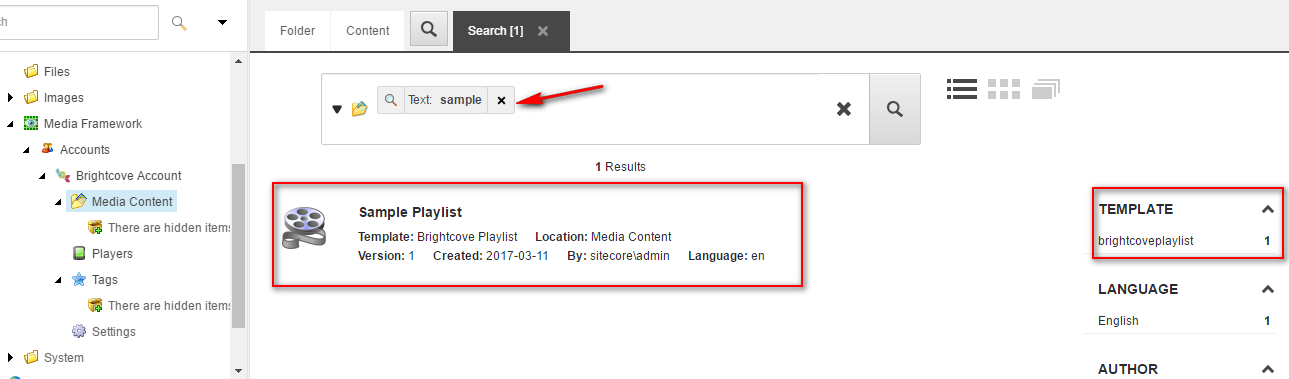Click the Settings gear icon in tree
1289x379 pixels.
(79, 332)
